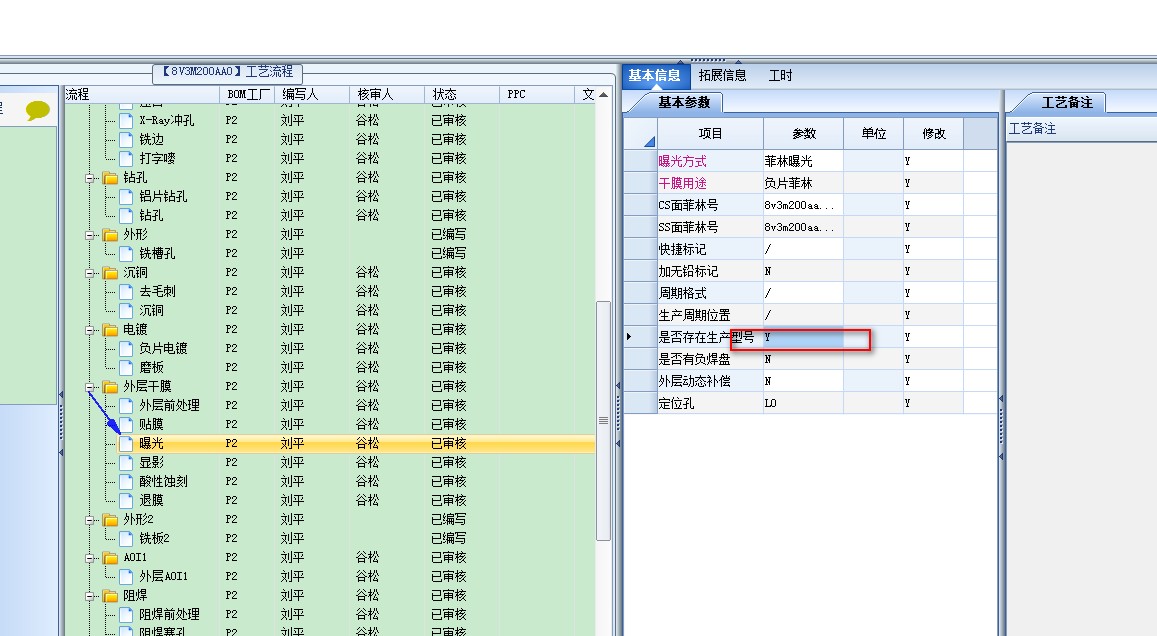Viewport: 1157px width, 636px height.
Task: Sort by the BOM工厂 column header
Action: 247,94
